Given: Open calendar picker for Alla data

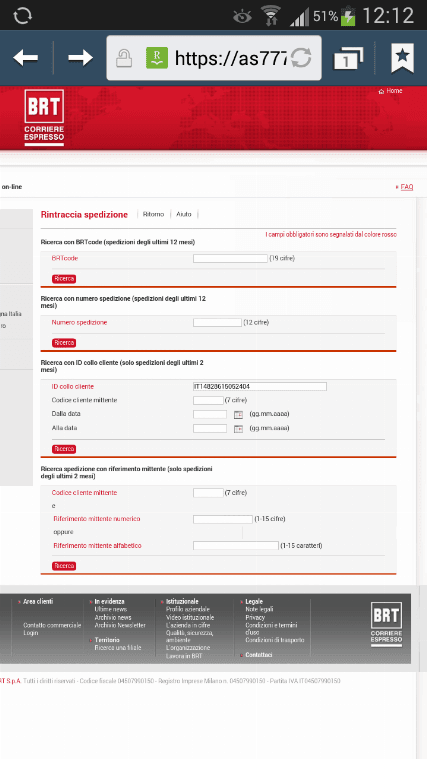Looking at the screenshot, I should (238, 428).
